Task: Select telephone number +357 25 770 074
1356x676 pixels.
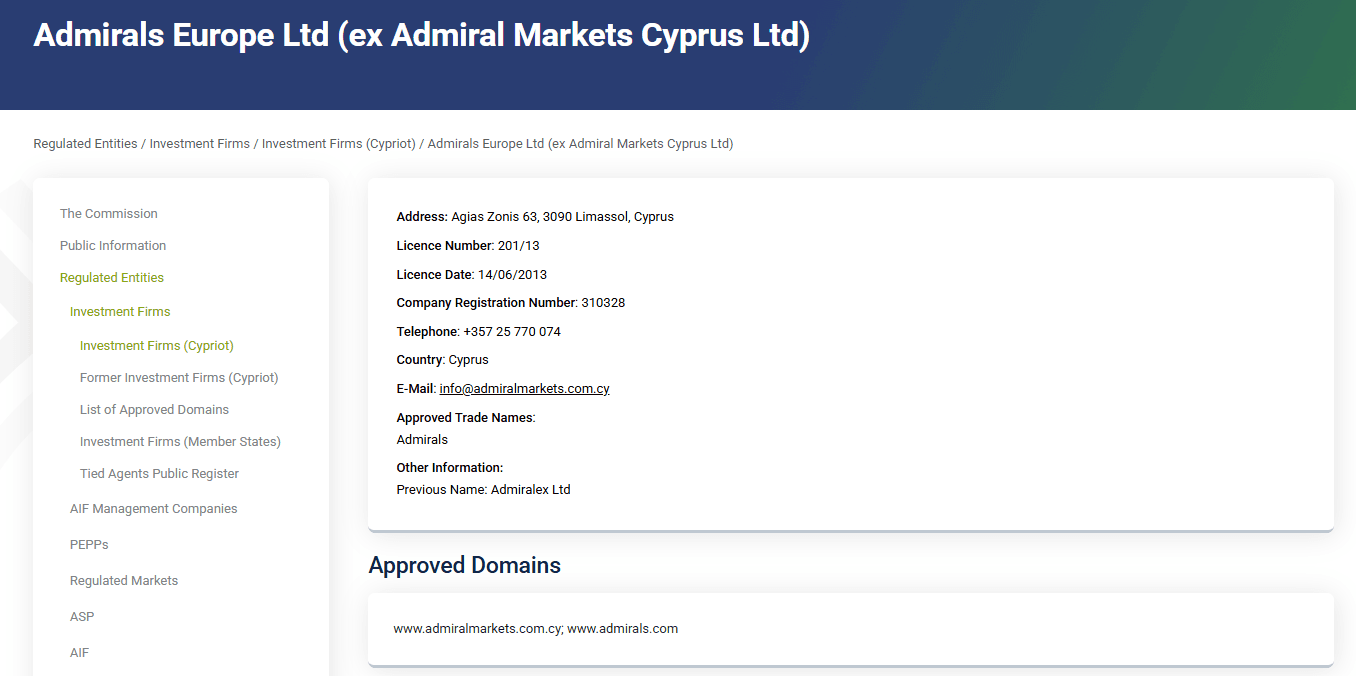Action: [x=512, y=332]
